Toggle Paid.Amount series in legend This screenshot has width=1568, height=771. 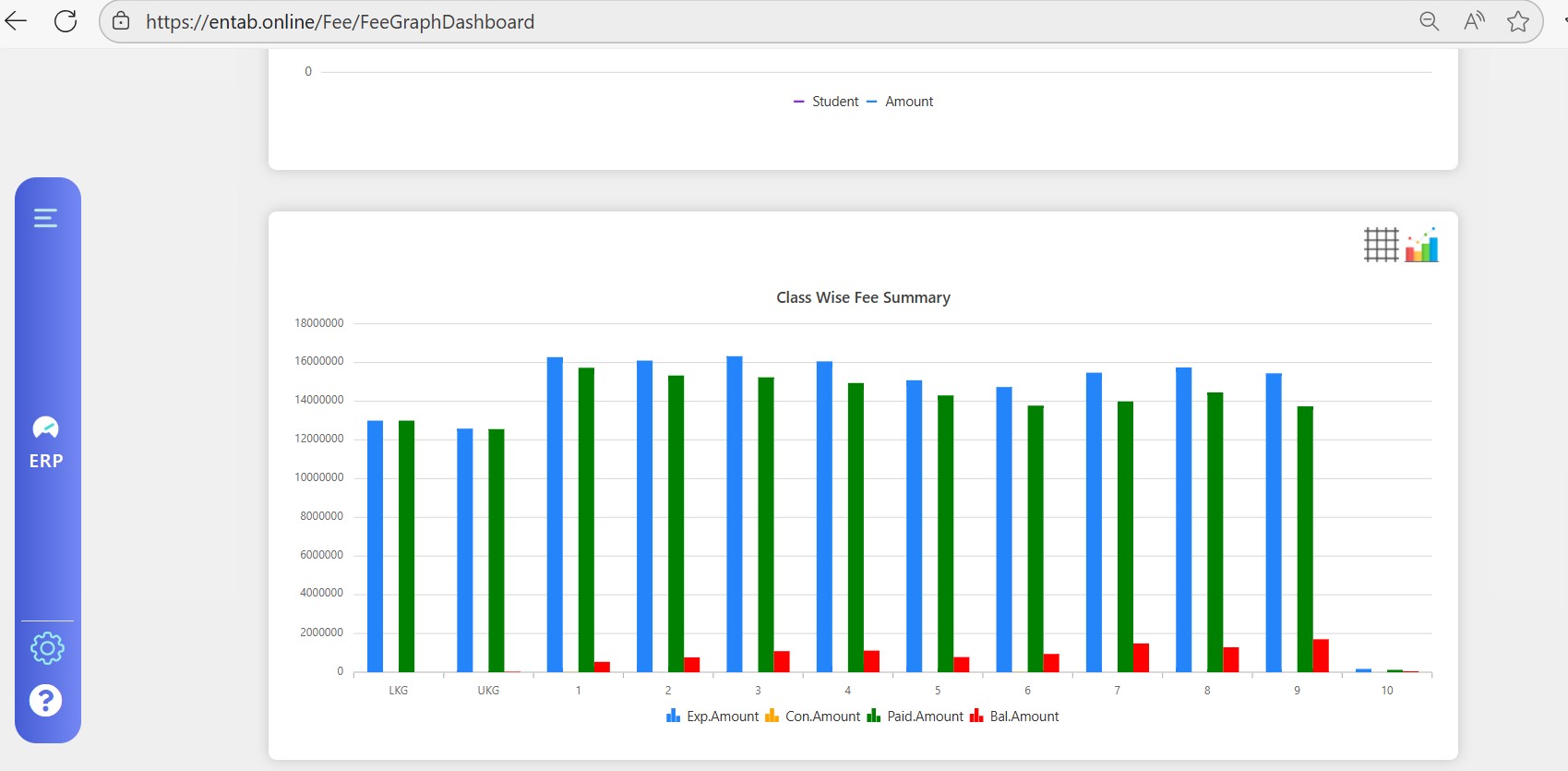point(916,717)
